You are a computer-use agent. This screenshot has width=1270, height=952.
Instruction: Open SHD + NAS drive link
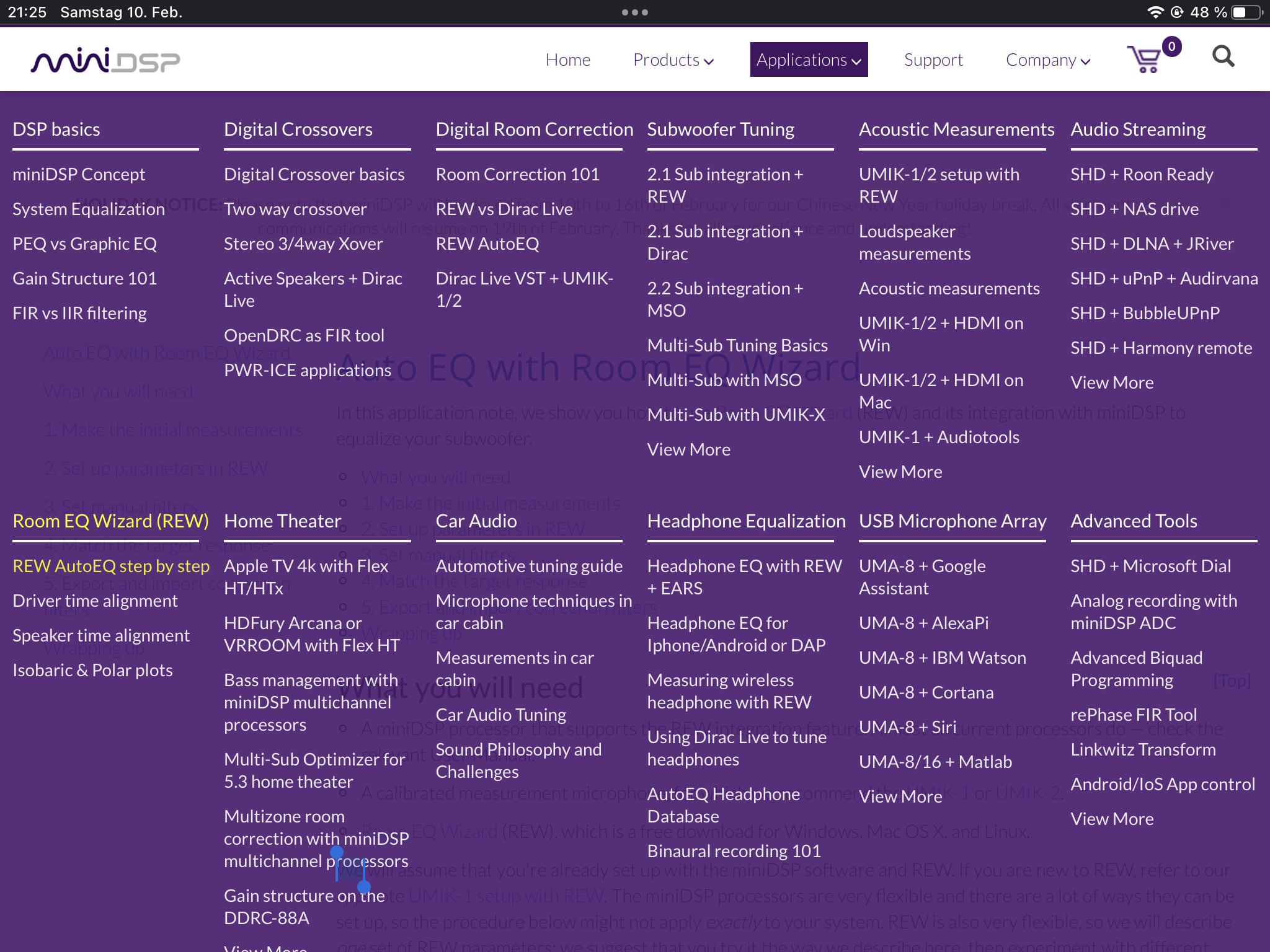(x=1134, y=209)
